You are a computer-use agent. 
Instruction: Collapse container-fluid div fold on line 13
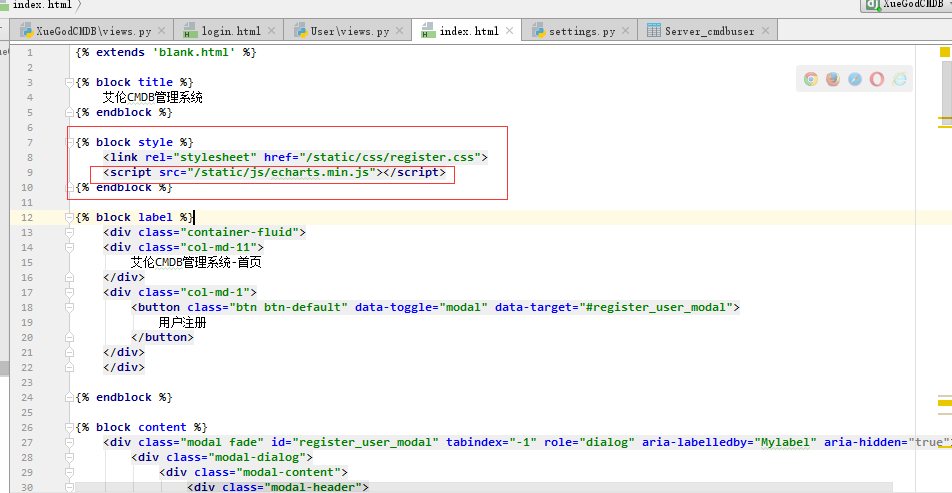pos(69,233)
